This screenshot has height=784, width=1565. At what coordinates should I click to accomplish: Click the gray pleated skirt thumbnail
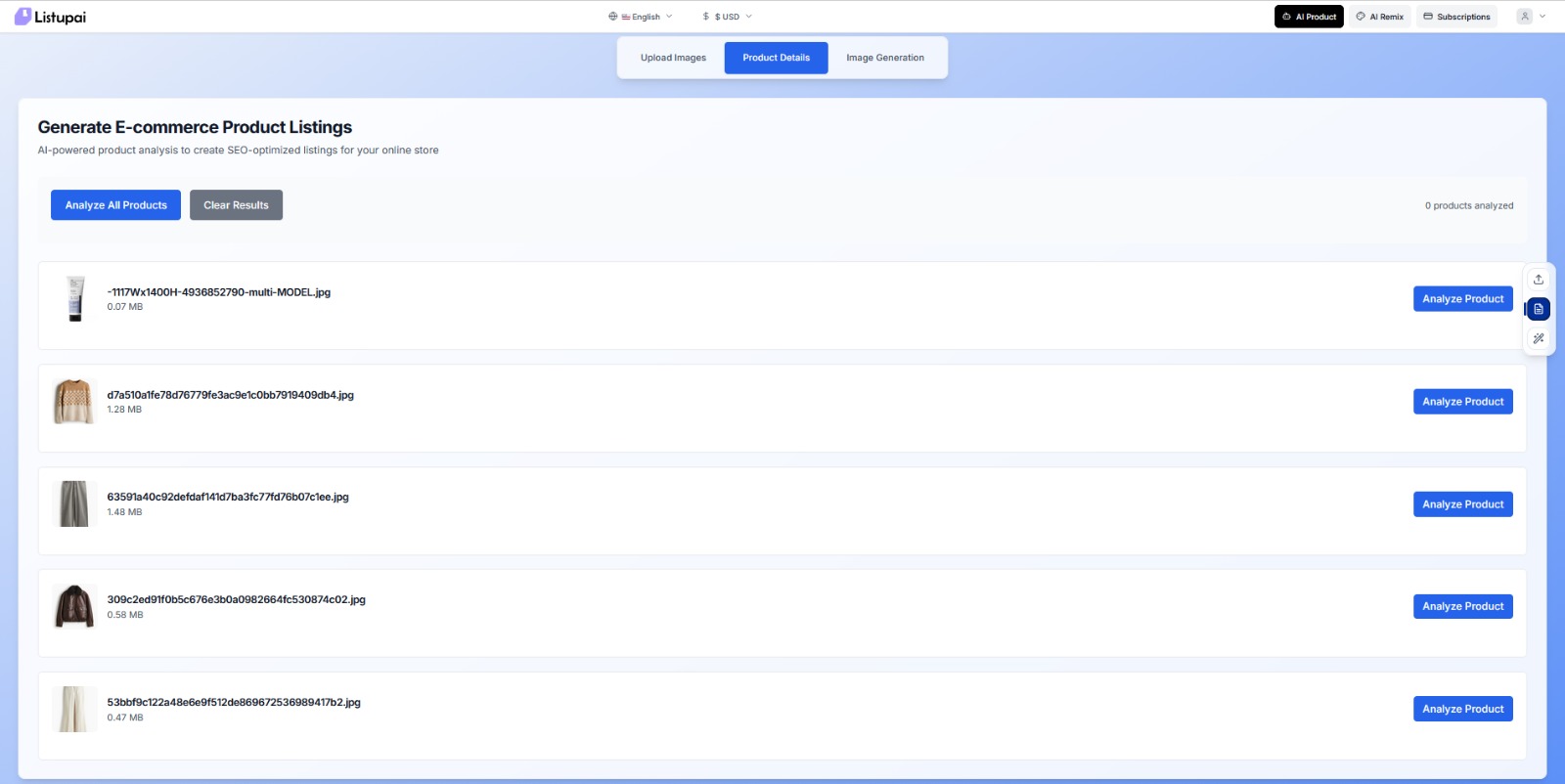[74, 504]
